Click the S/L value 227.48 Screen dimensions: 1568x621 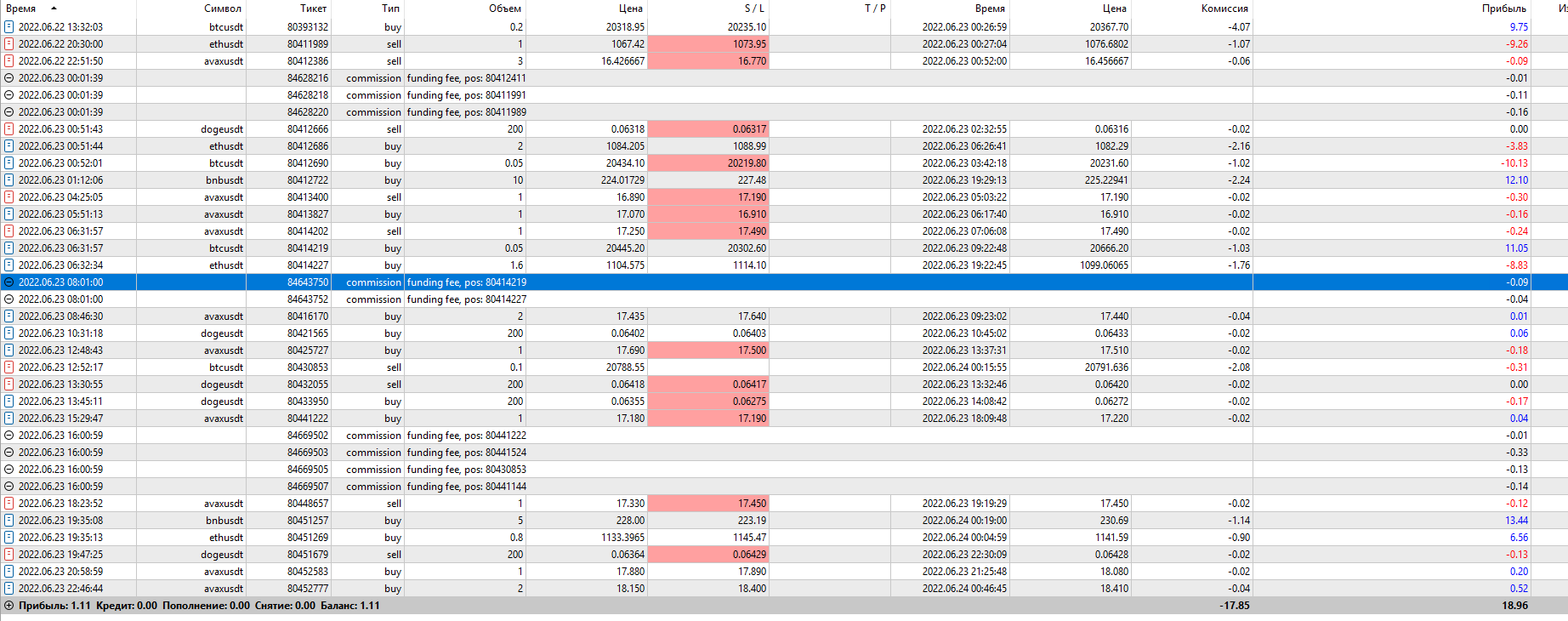pyautogui.click(x=752, y=180)
